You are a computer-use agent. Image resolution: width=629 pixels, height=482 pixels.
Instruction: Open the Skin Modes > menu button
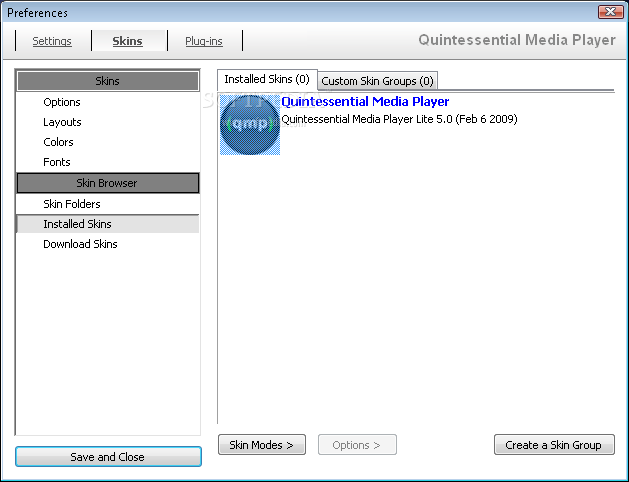(262, 445)
